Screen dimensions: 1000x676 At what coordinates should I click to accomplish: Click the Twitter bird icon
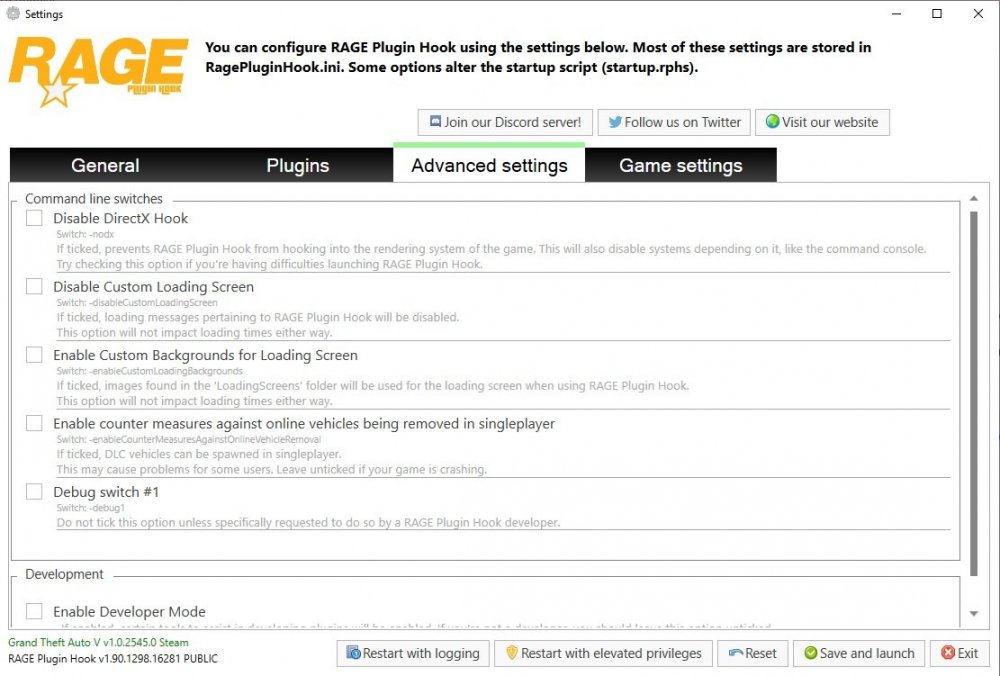coord(614,122)
